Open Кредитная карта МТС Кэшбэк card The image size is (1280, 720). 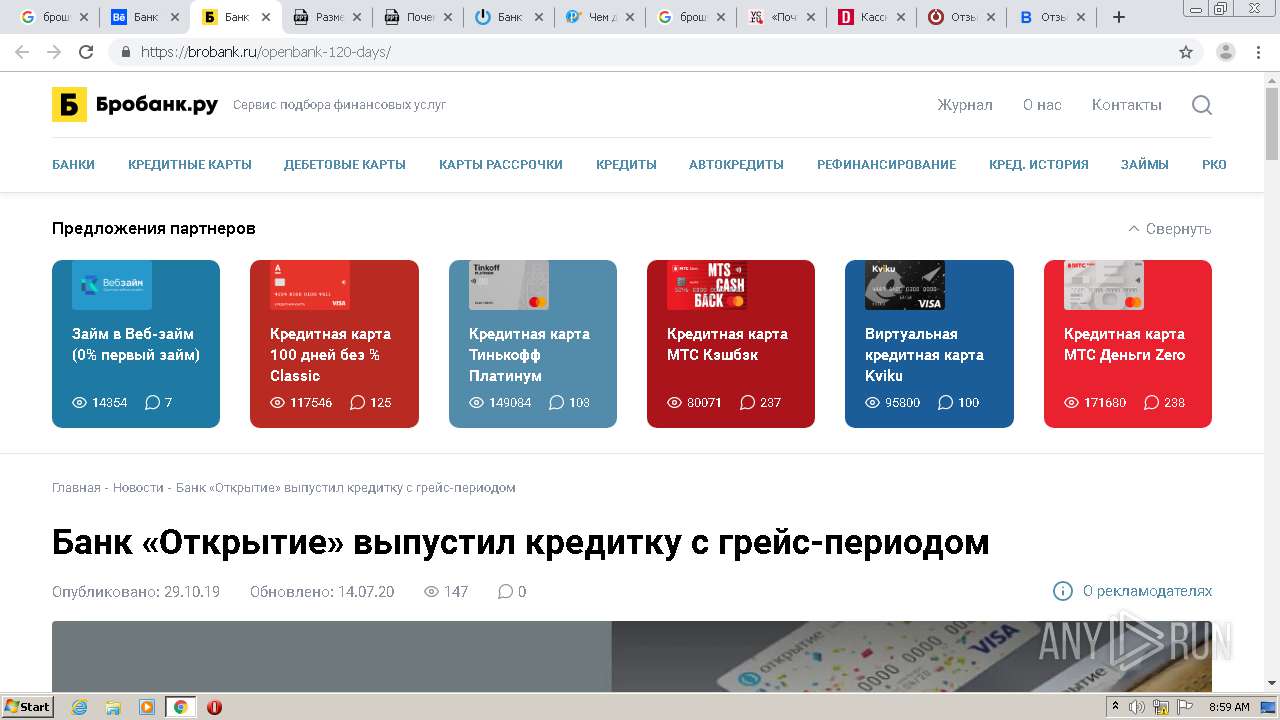[x=731, y=344]
